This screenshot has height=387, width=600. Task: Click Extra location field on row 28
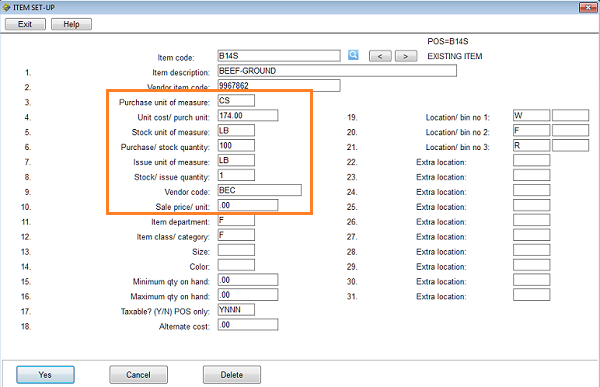532,250
